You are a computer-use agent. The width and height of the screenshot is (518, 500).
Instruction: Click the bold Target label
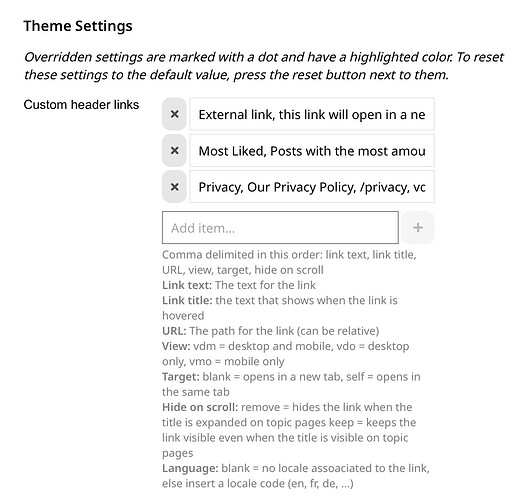click(181, 377)
